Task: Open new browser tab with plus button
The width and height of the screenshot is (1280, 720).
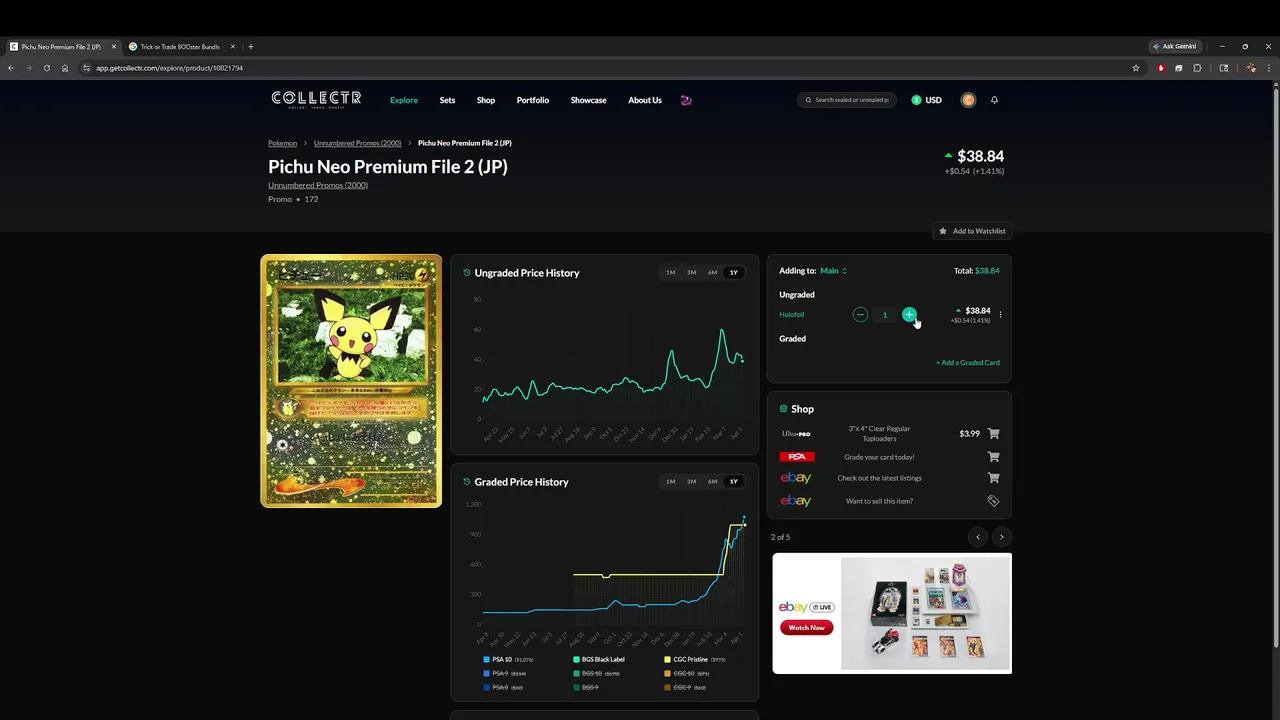Action: coord(251,47)
